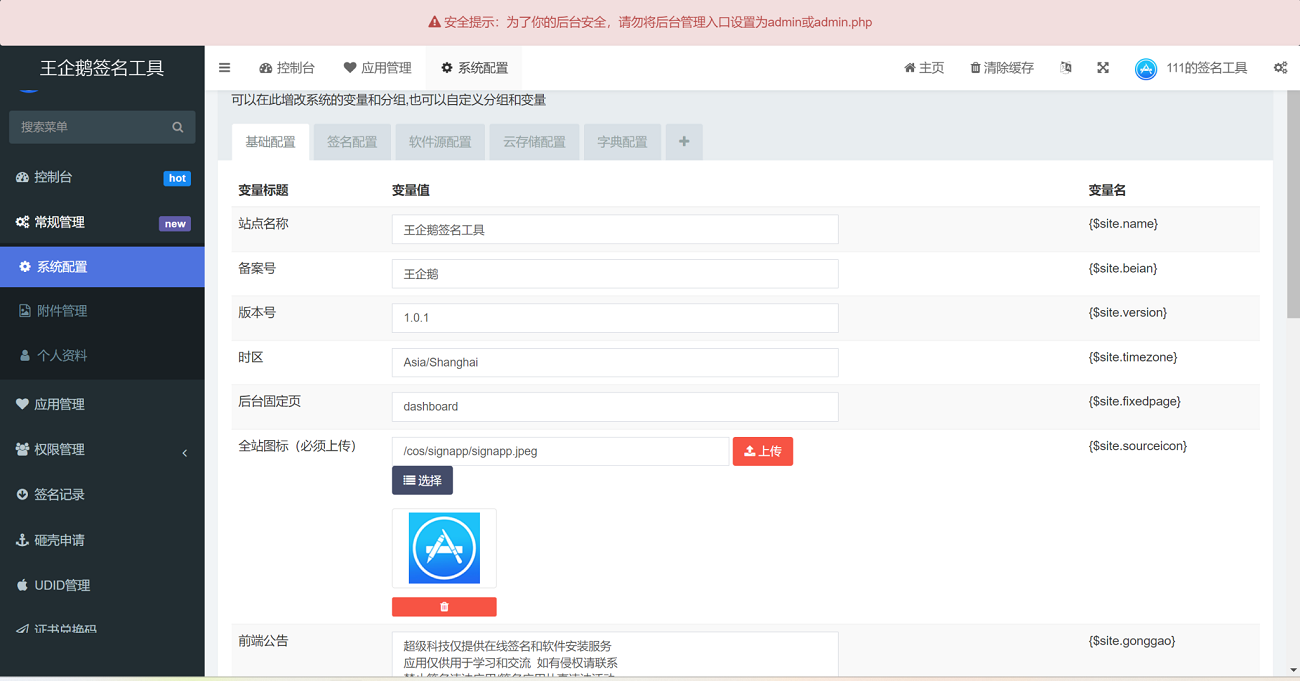
Task: Click the 站点名称 input field
Action: (614, 230)
